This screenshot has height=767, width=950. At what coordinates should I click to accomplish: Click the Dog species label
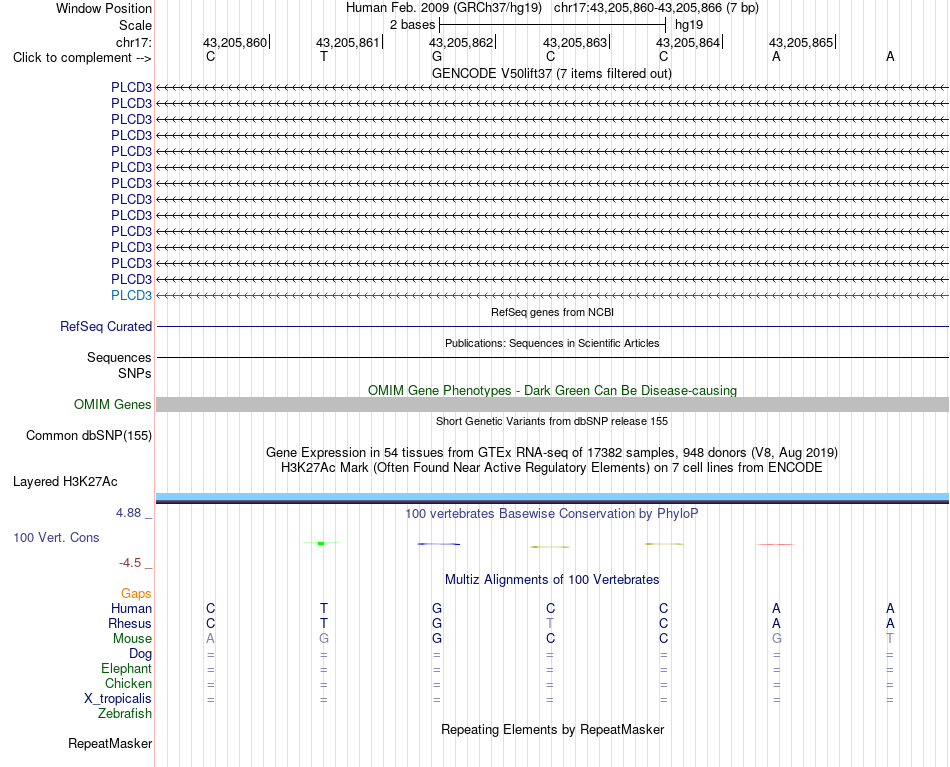[141, 653]
